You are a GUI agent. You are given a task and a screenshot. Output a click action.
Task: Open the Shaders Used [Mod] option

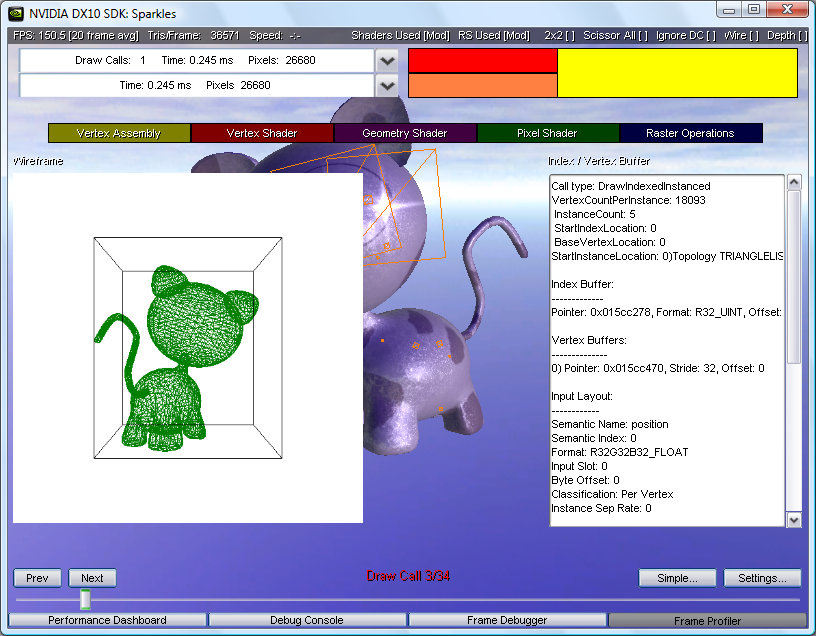tap(400, 35)
